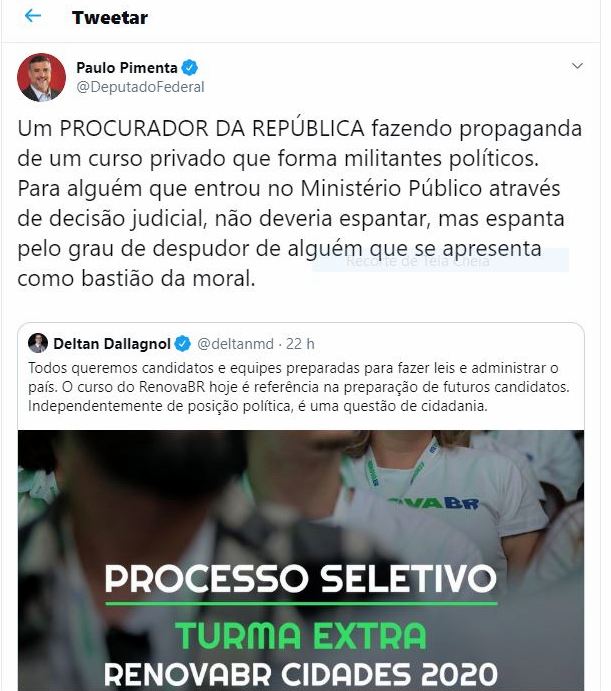Click the TURMA EXTRA banner text
611x691 pixels.
[301, 635]
